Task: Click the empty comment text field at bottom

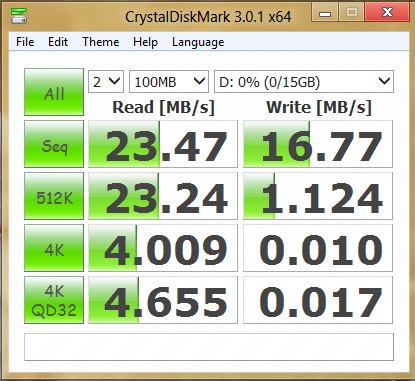Action: click(x=209, y=347)
